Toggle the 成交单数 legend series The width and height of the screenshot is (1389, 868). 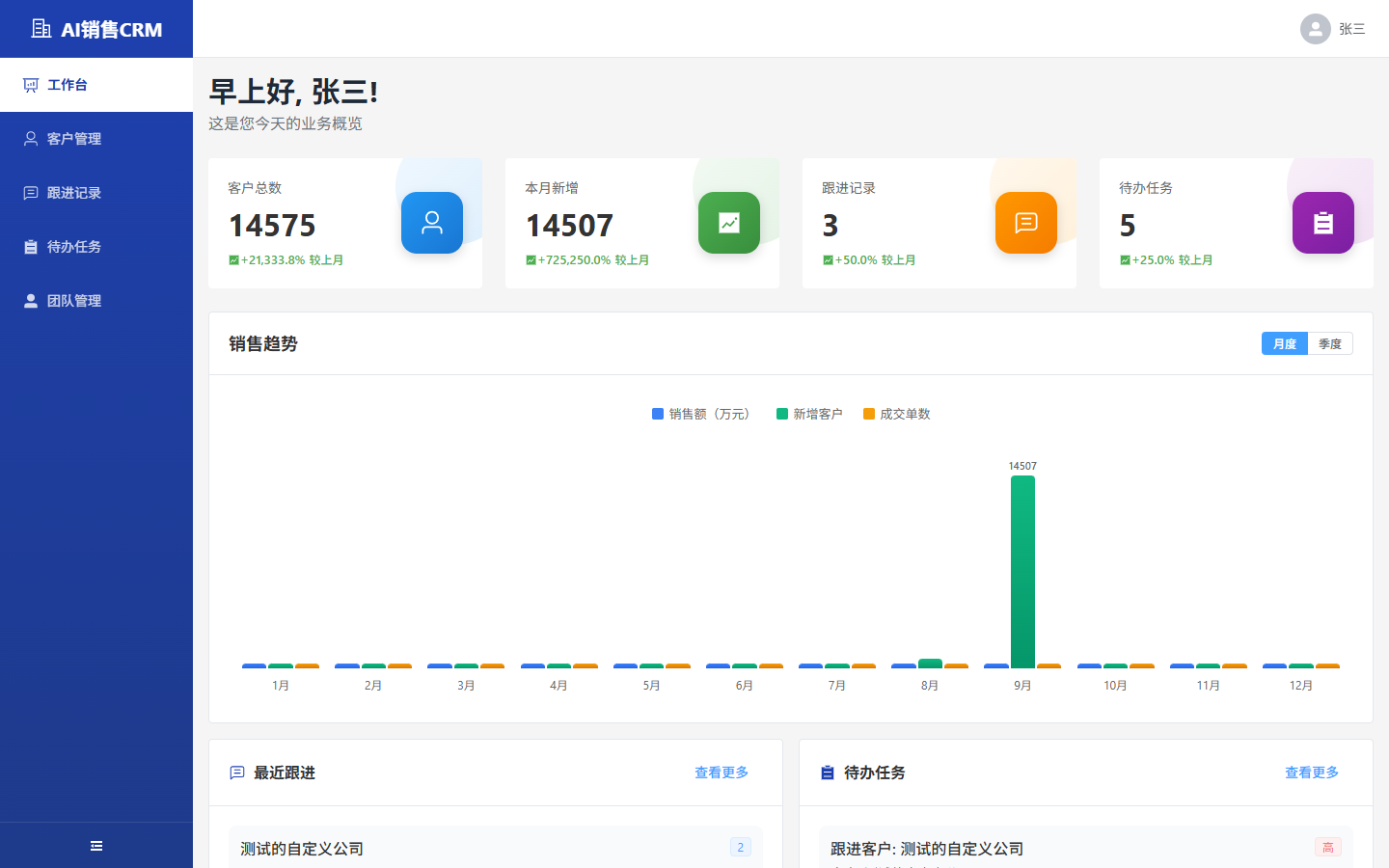(x=896, y=414)
